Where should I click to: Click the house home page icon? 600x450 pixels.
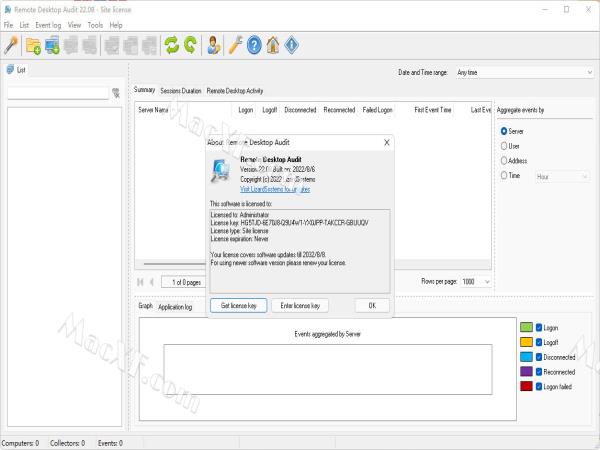pyautogui.click(x=273, y=45)
